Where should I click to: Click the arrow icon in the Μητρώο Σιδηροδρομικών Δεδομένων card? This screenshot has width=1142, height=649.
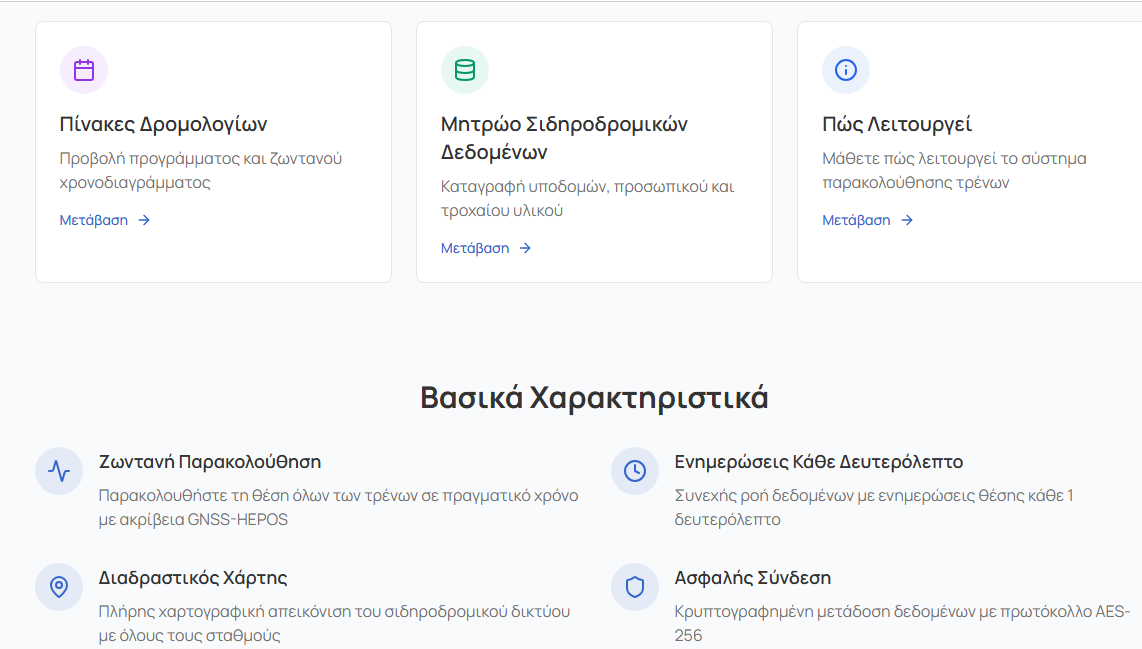click(x=525, y=248)
